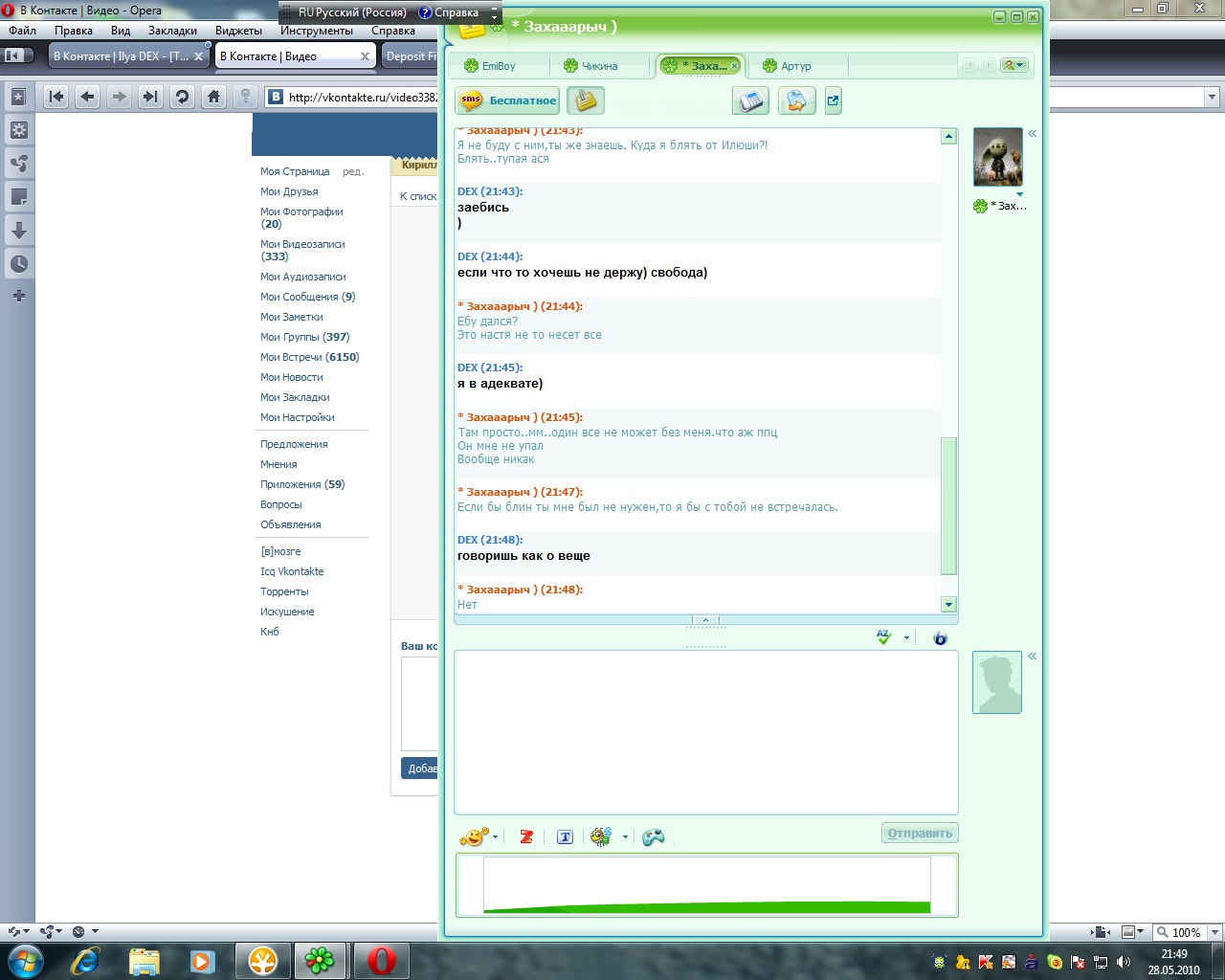The height and width of the screenshot is (980, 1225).
Task: Click Opera's fast forward navigation button
Action: pyautogui.click(x=150, y=97)
